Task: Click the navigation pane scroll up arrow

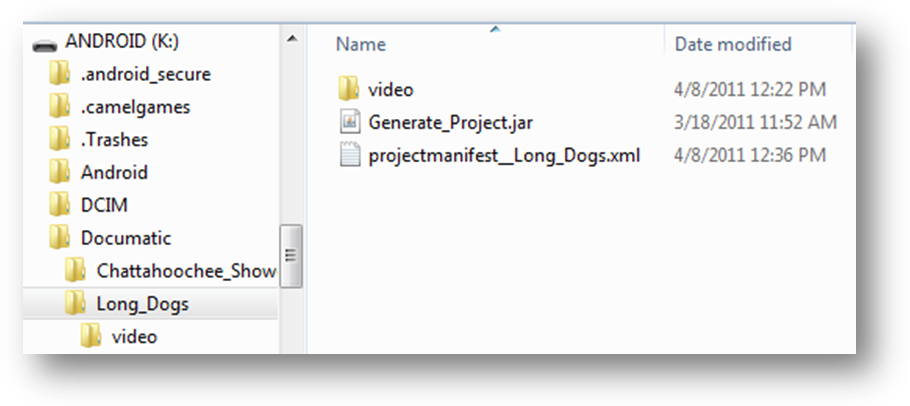Action: tap(292, 40)
